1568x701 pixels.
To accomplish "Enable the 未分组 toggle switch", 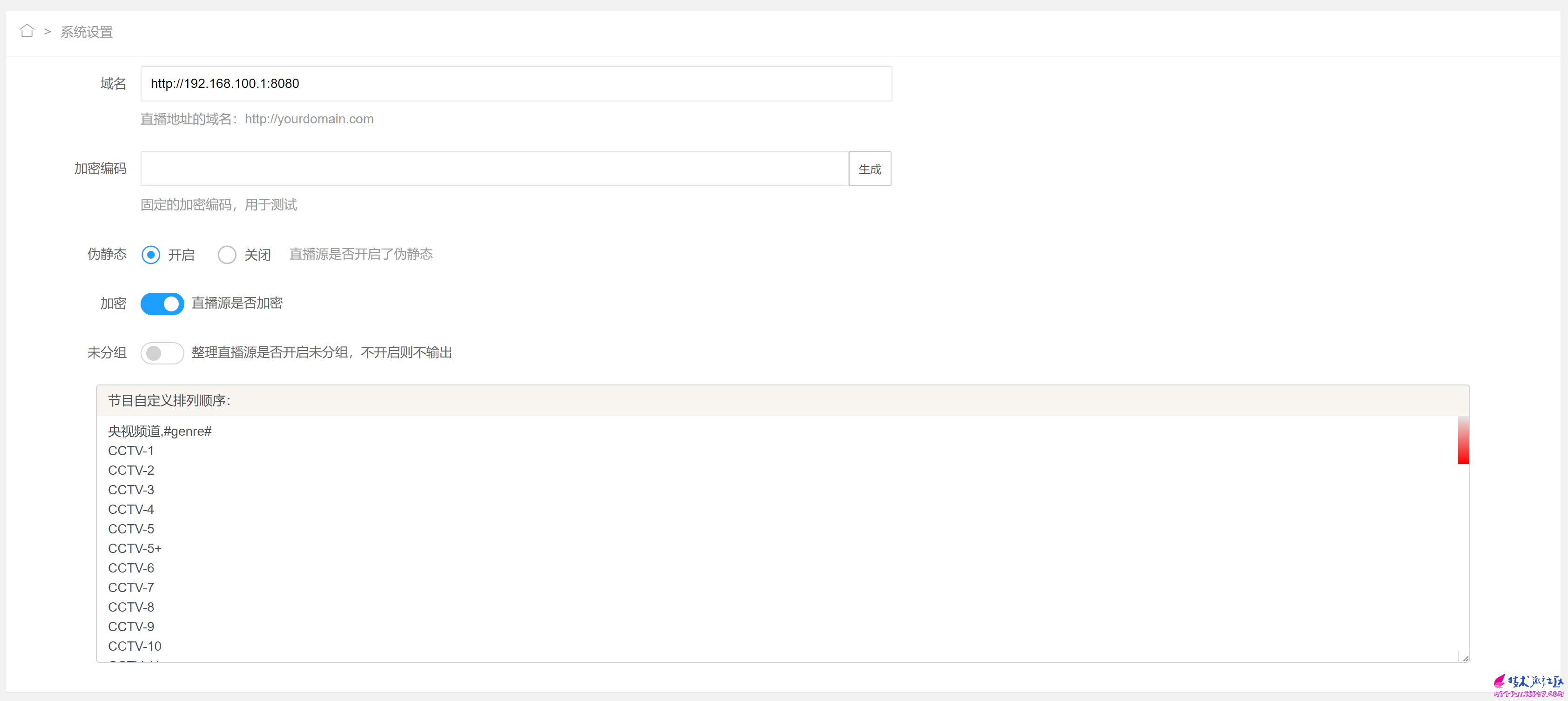I will coord(162,353).
